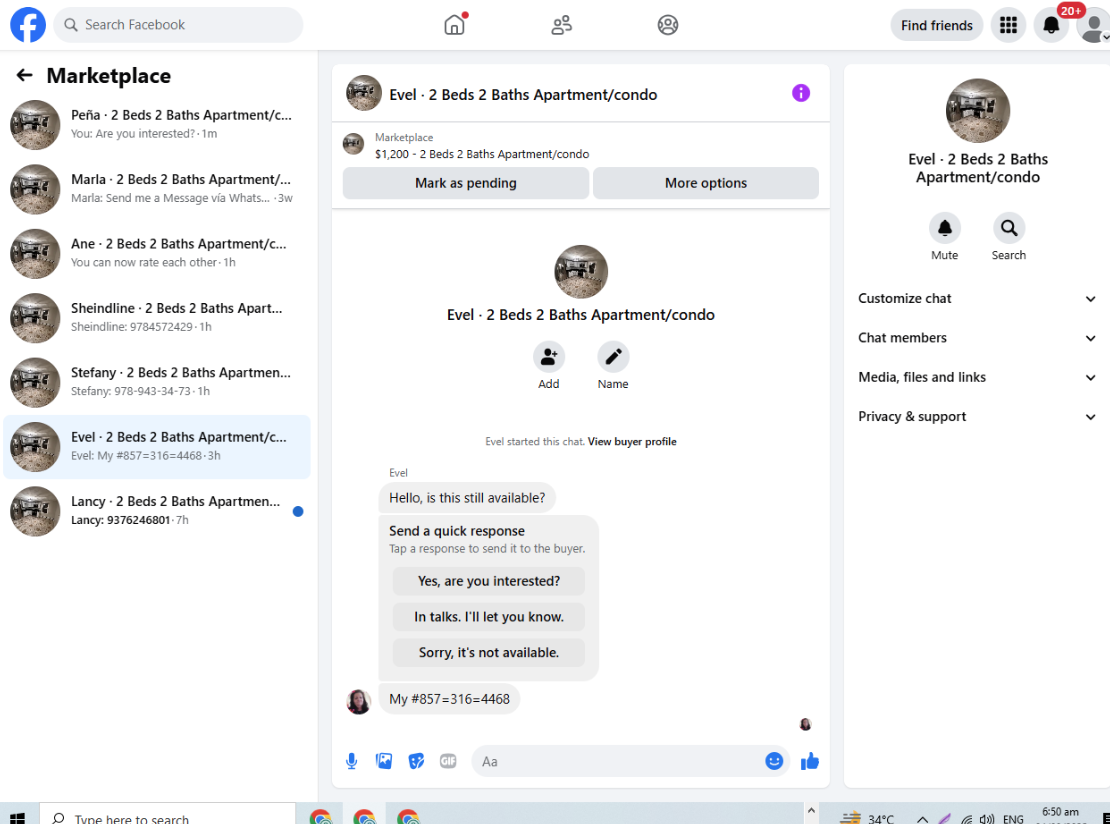Choose a GIF
Image resolution: width=1110 pixels, height=824 pixels.
coord(448,761)
